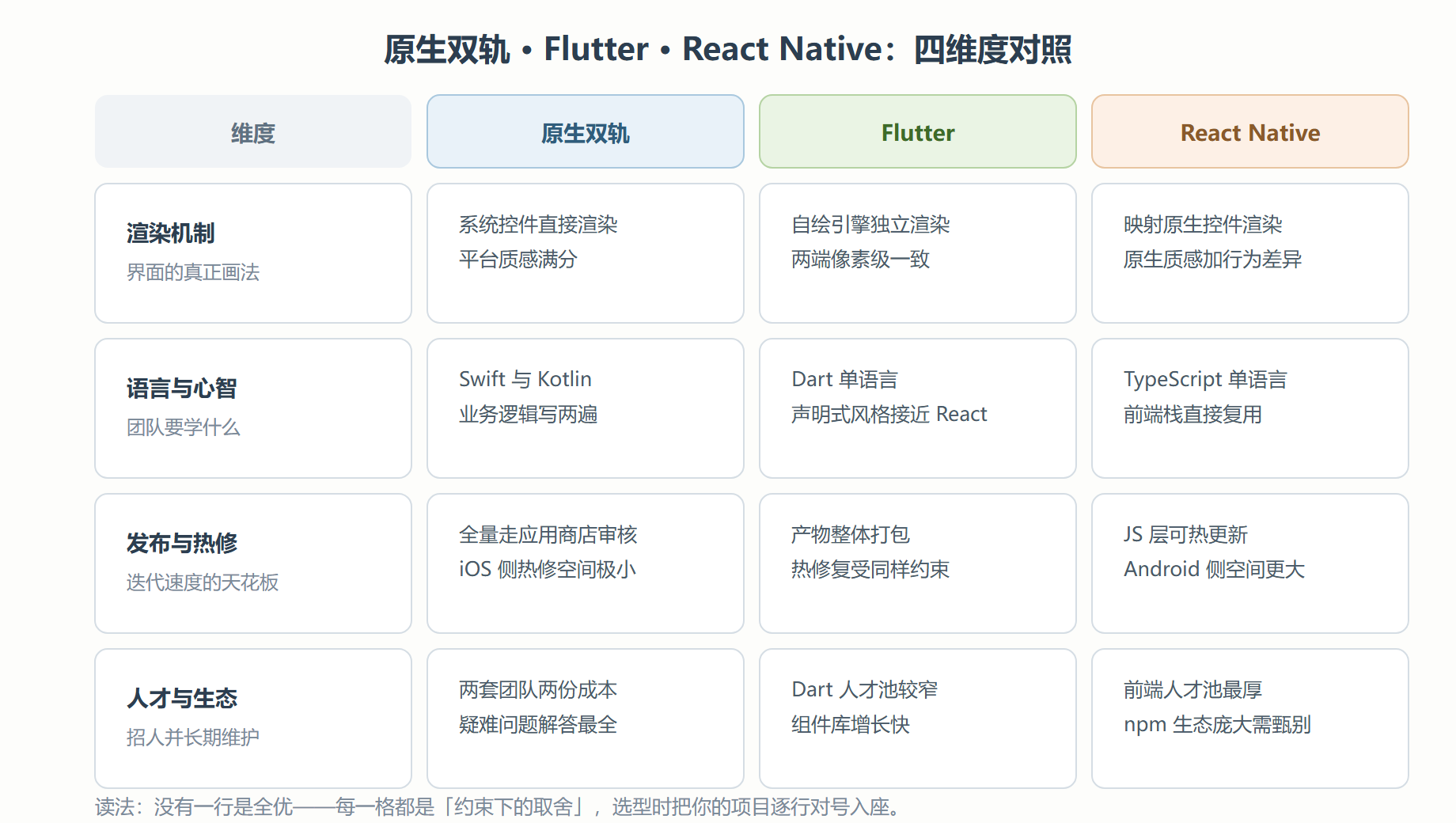Select the line "业务逻辑写两遍"

pos(529,415)
